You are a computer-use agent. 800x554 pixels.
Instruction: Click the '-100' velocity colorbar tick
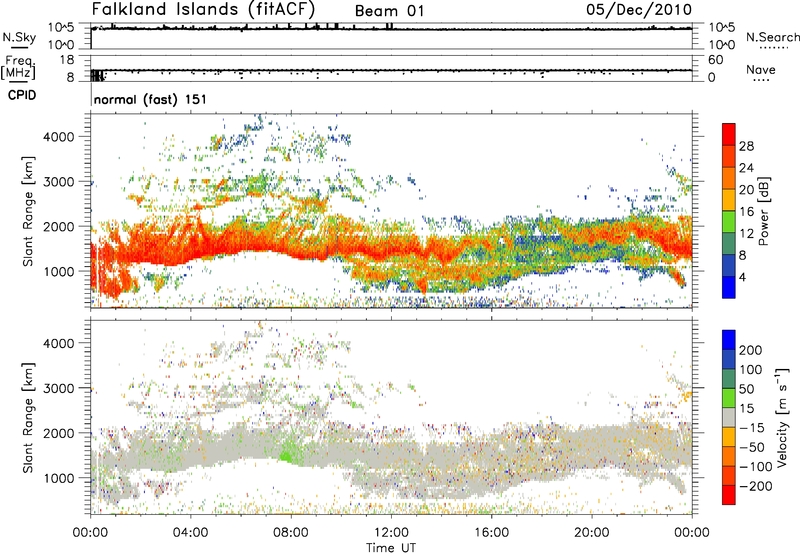[756, 467]
